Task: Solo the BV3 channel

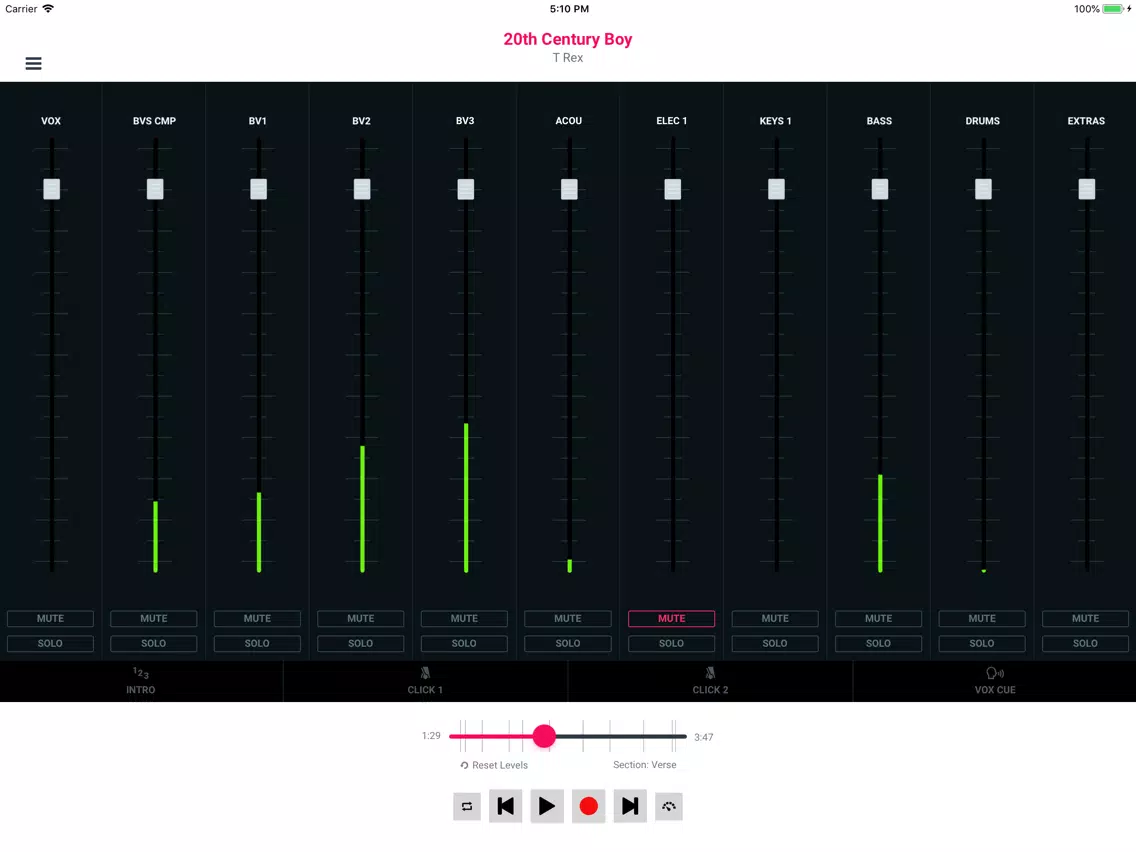Action: pos(464,643)
